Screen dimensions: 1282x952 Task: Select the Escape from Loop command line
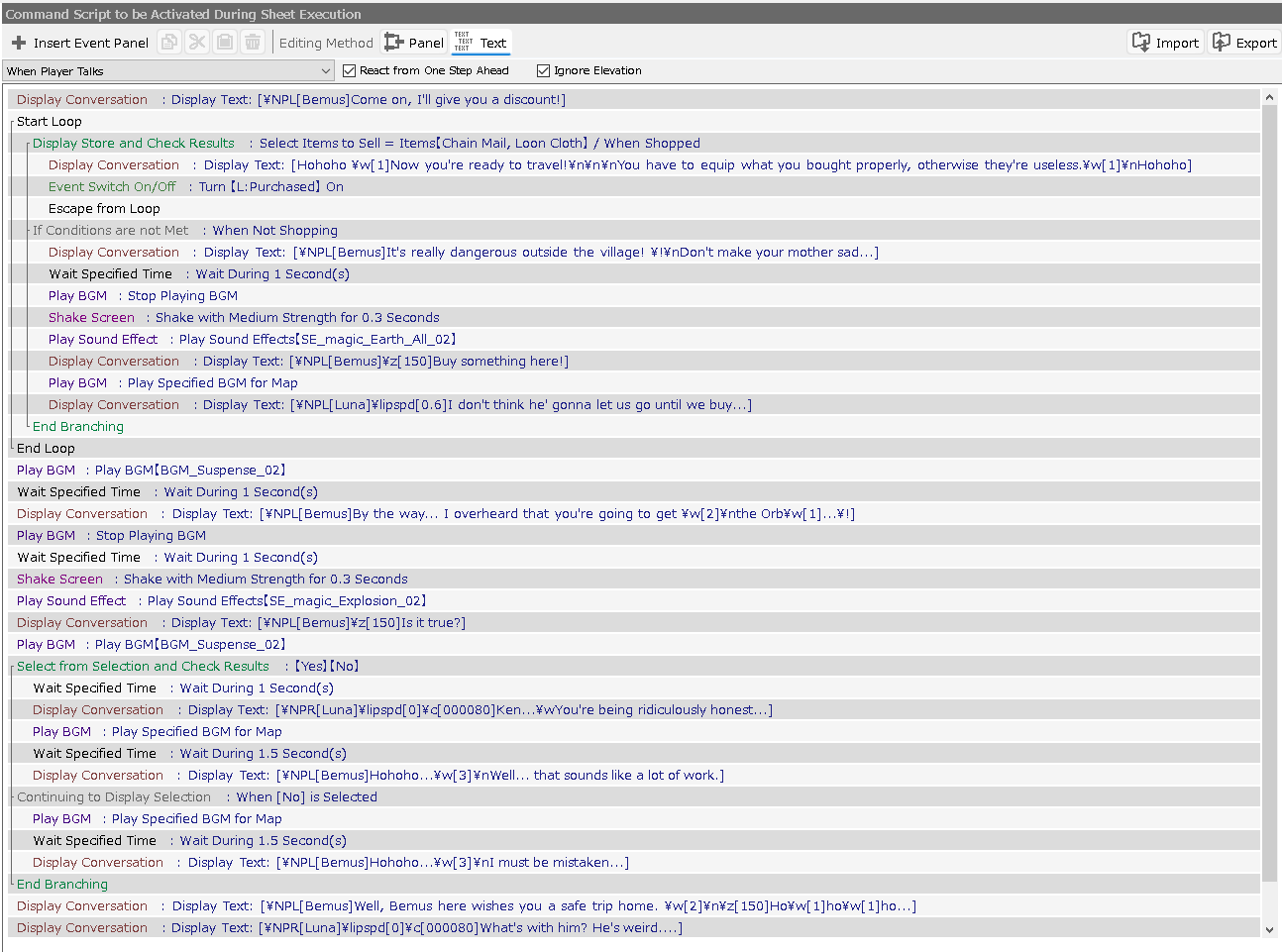[104, 209]
